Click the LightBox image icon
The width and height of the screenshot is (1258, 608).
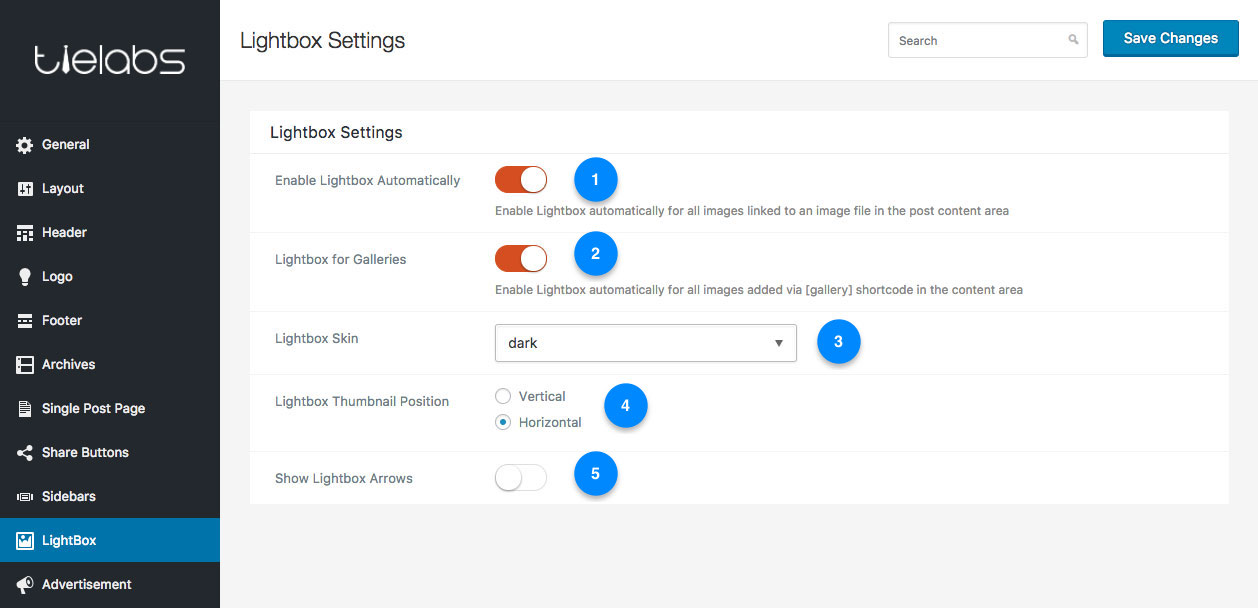(x=25, y=541)
